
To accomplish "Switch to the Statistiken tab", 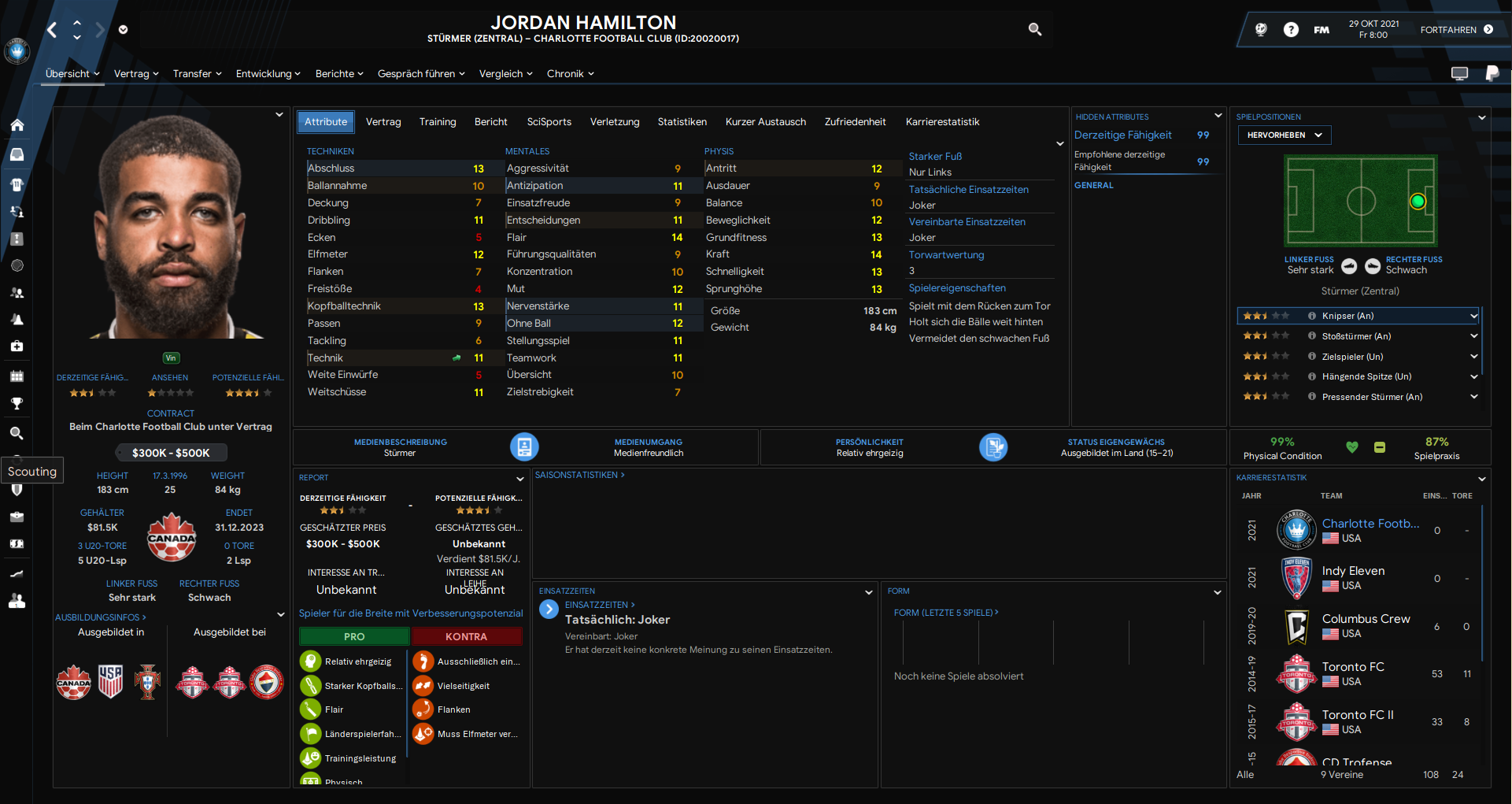I will click(682, 122).
